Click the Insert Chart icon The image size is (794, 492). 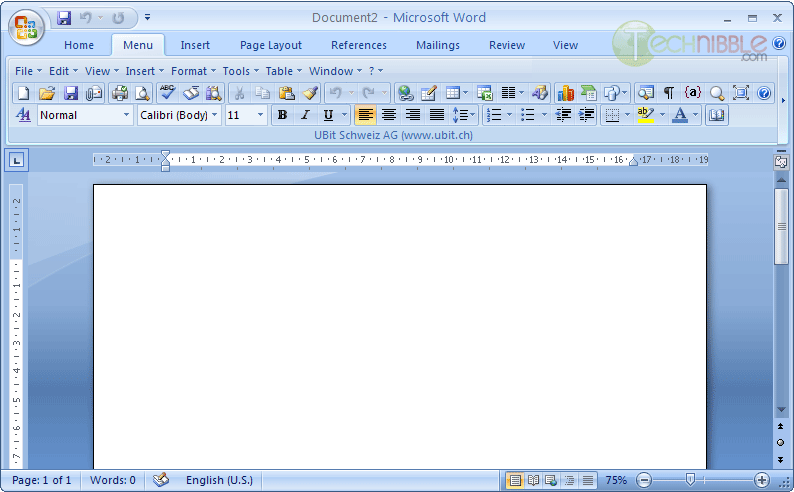[565, 93]
